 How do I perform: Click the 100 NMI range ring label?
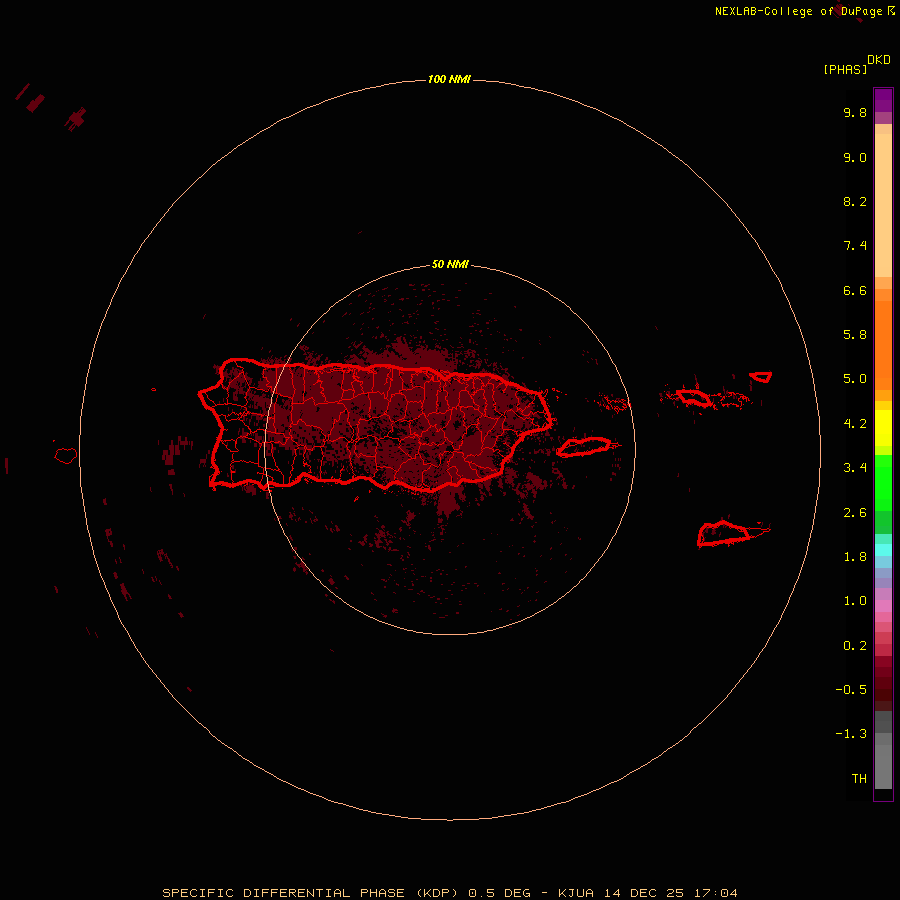click(x=449, y=79)
